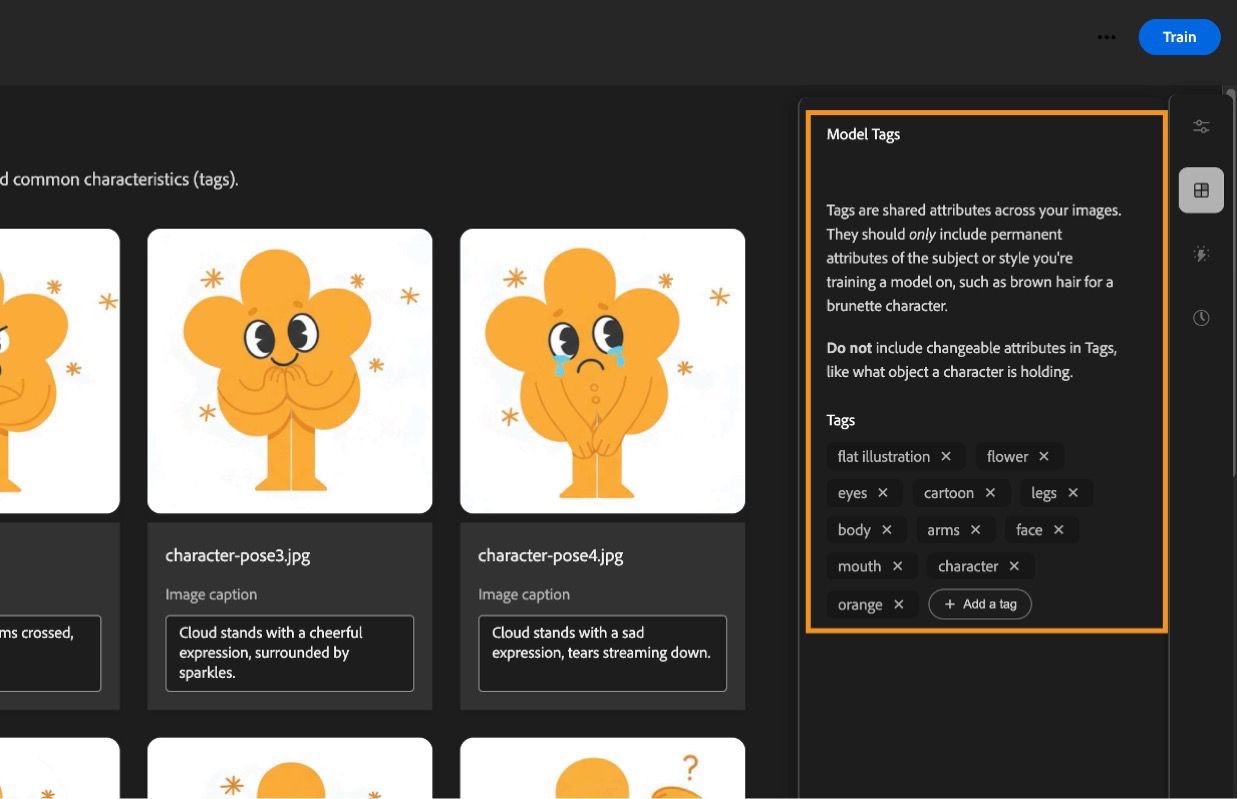Viewport: 1237px width, 799px height.
Task: Remove the orange tag
Action: click(897, 603)
